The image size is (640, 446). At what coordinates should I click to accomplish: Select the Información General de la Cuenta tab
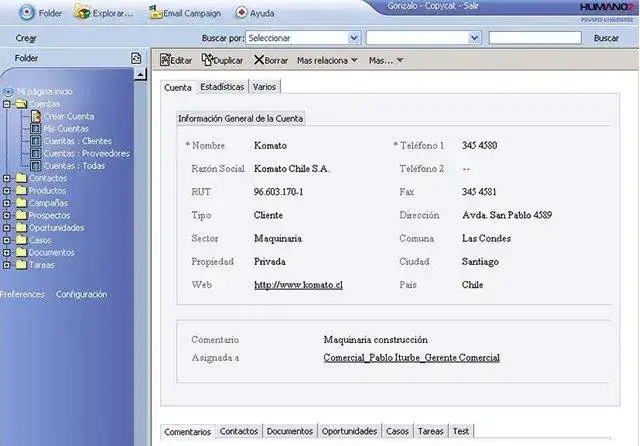coord(240,119)
